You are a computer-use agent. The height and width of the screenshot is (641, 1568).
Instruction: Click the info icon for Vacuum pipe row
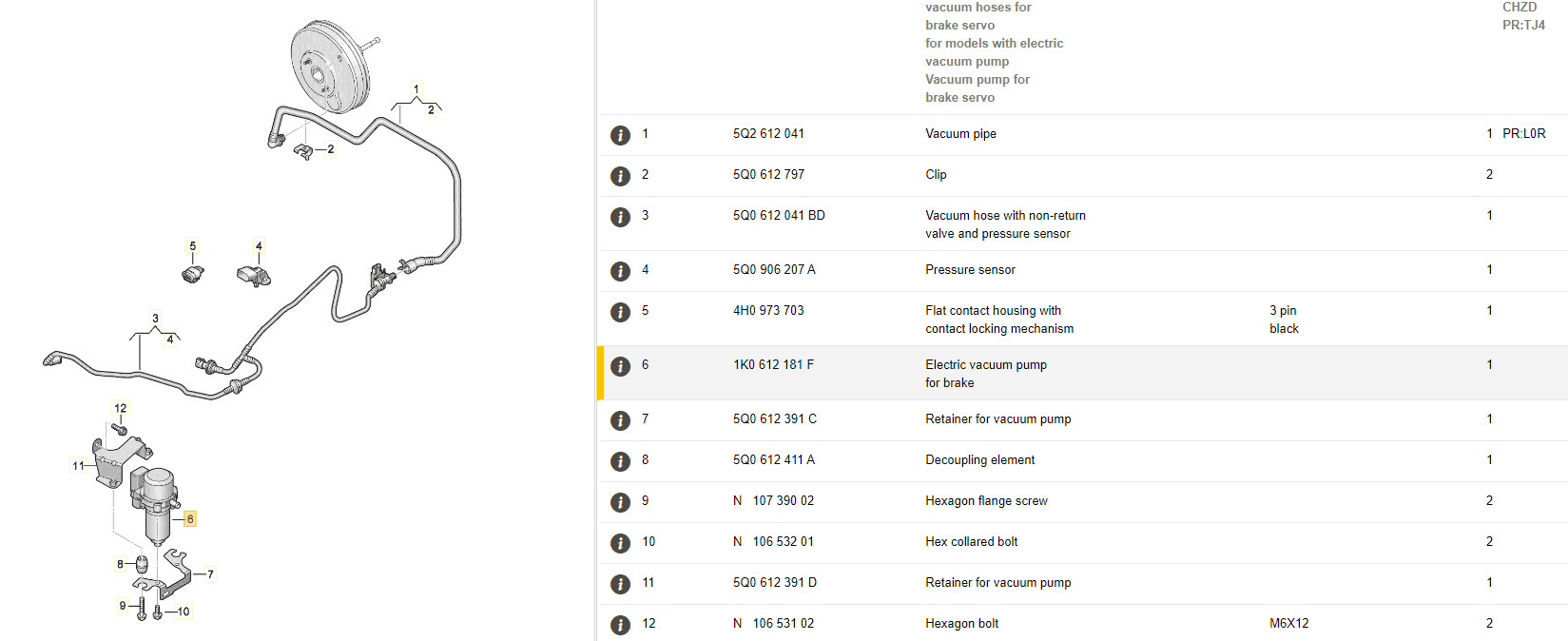620,135
